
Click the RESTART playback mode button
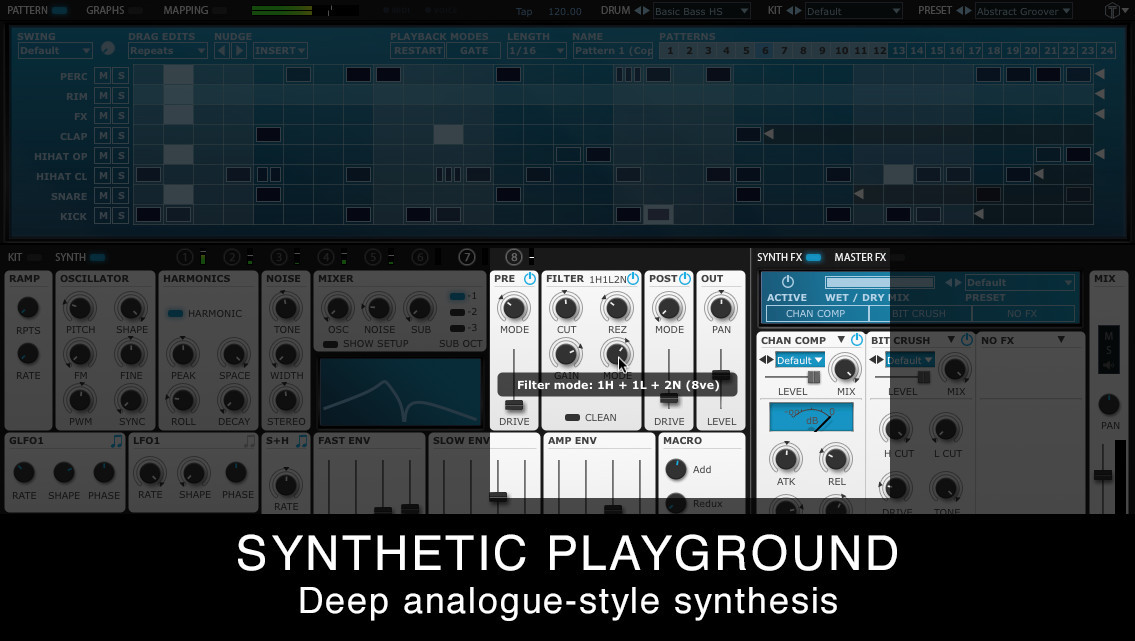418,51
